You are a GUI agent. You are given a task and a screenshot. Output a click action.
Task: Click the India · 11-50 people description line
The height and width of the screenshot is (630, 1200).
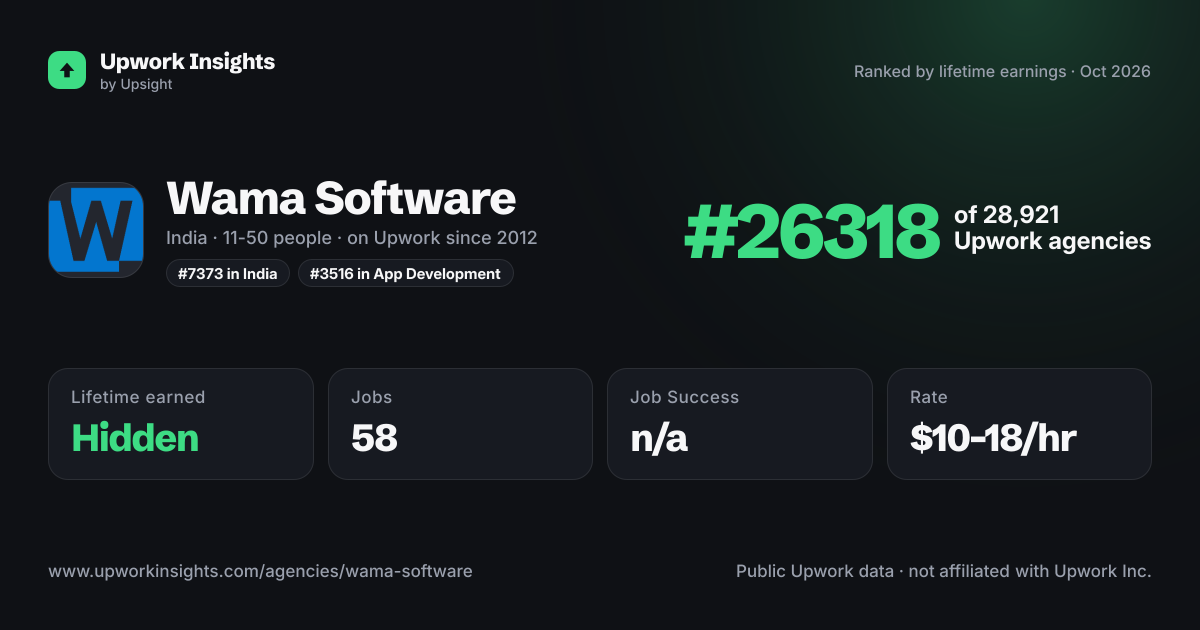tap(352, 238)
